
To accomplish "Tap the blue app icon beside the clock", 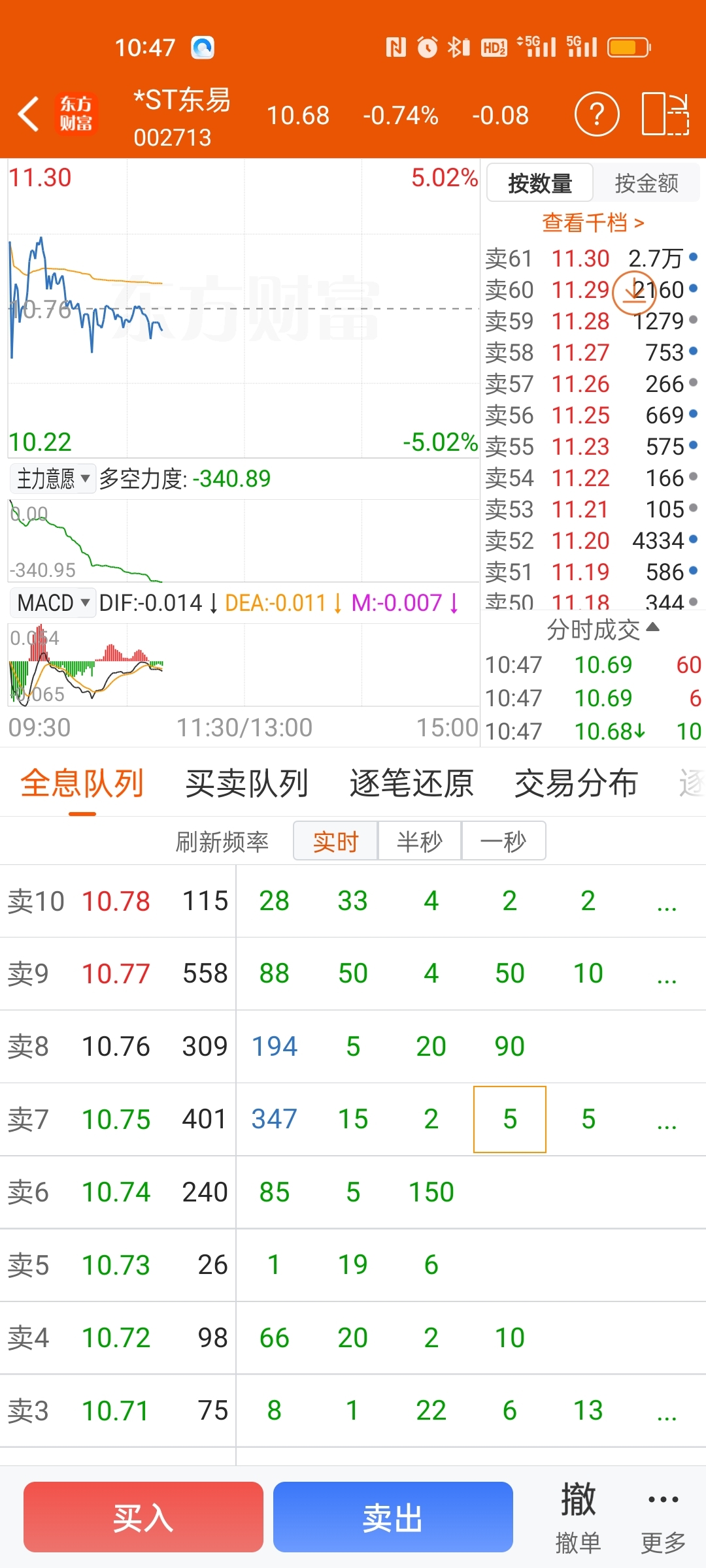I will point(203,47).
